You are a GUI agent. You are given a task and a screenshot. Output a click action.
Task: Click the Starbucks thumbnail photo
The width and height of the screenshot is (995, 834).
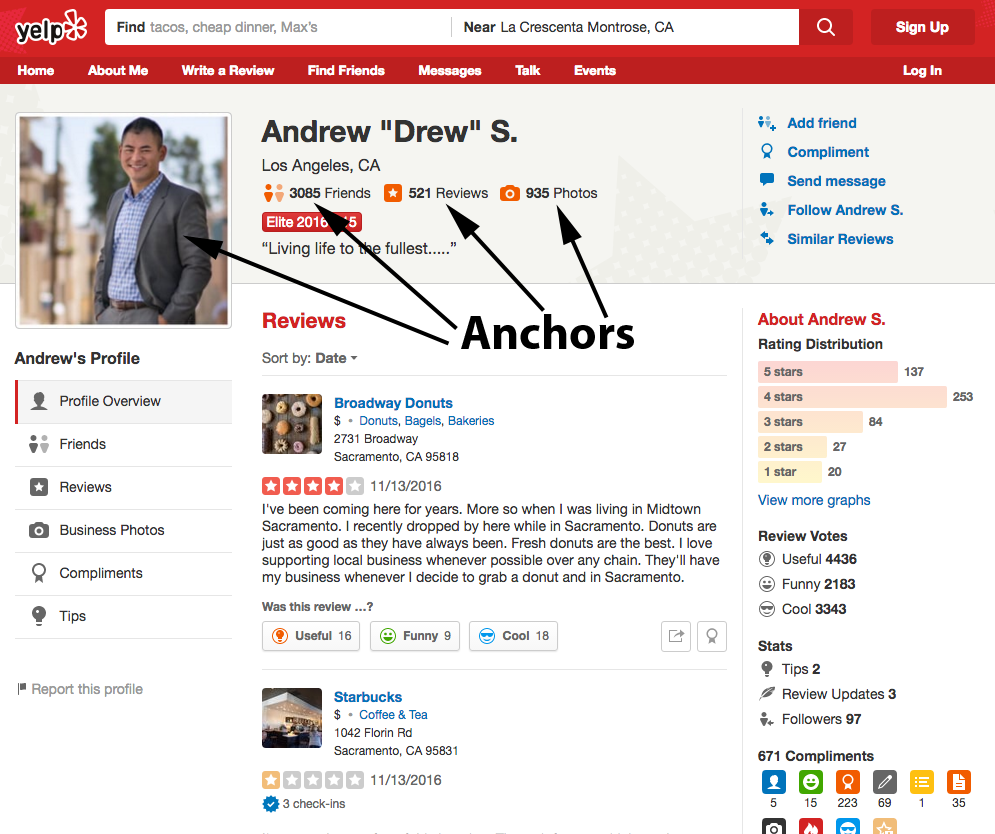click(x=292, y=718)
